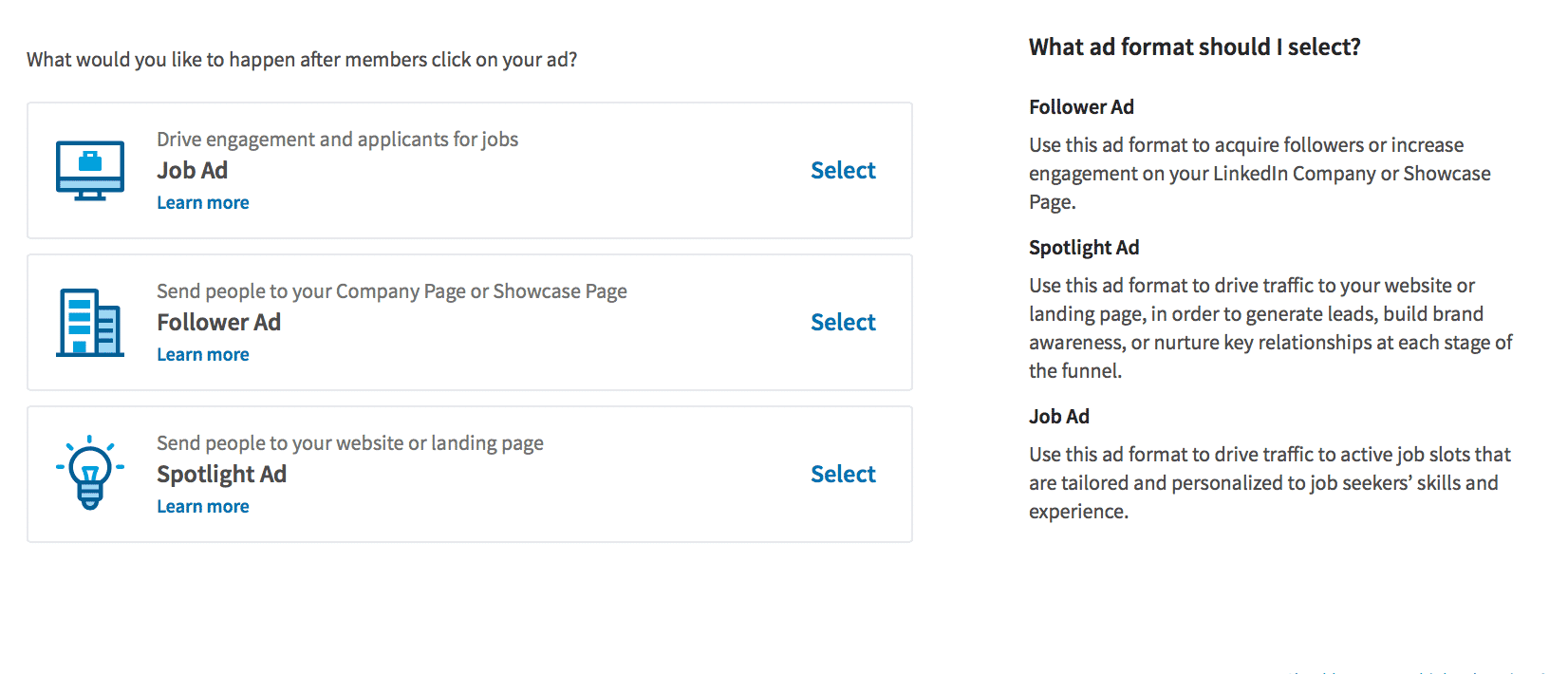Image resolution: width=1568 pixels, height=674 pixels.
Task: Click the Job Ad heading in help sidebar
Action: 1059,417
